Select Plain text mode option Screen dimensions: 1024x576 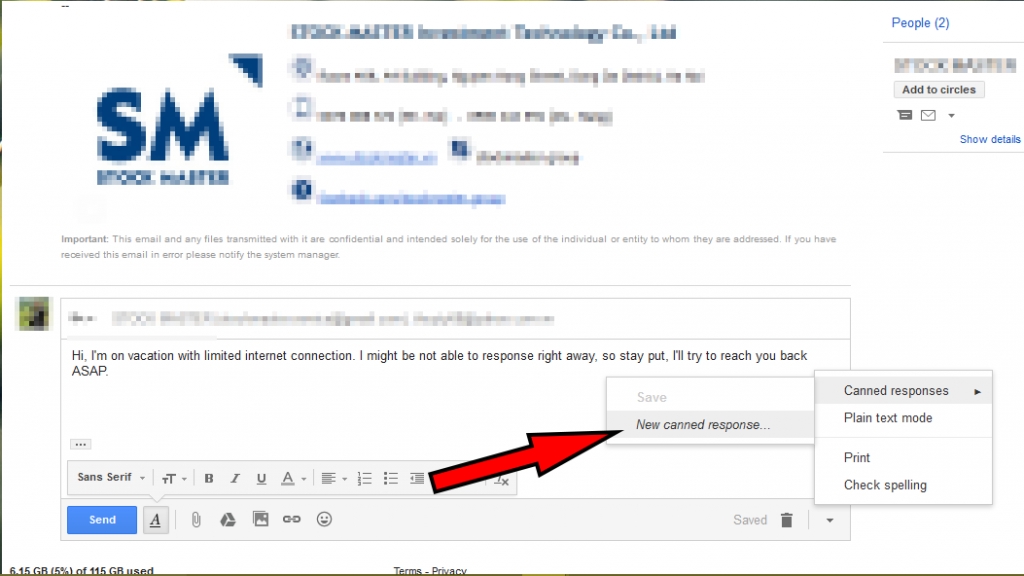(903, 418)
